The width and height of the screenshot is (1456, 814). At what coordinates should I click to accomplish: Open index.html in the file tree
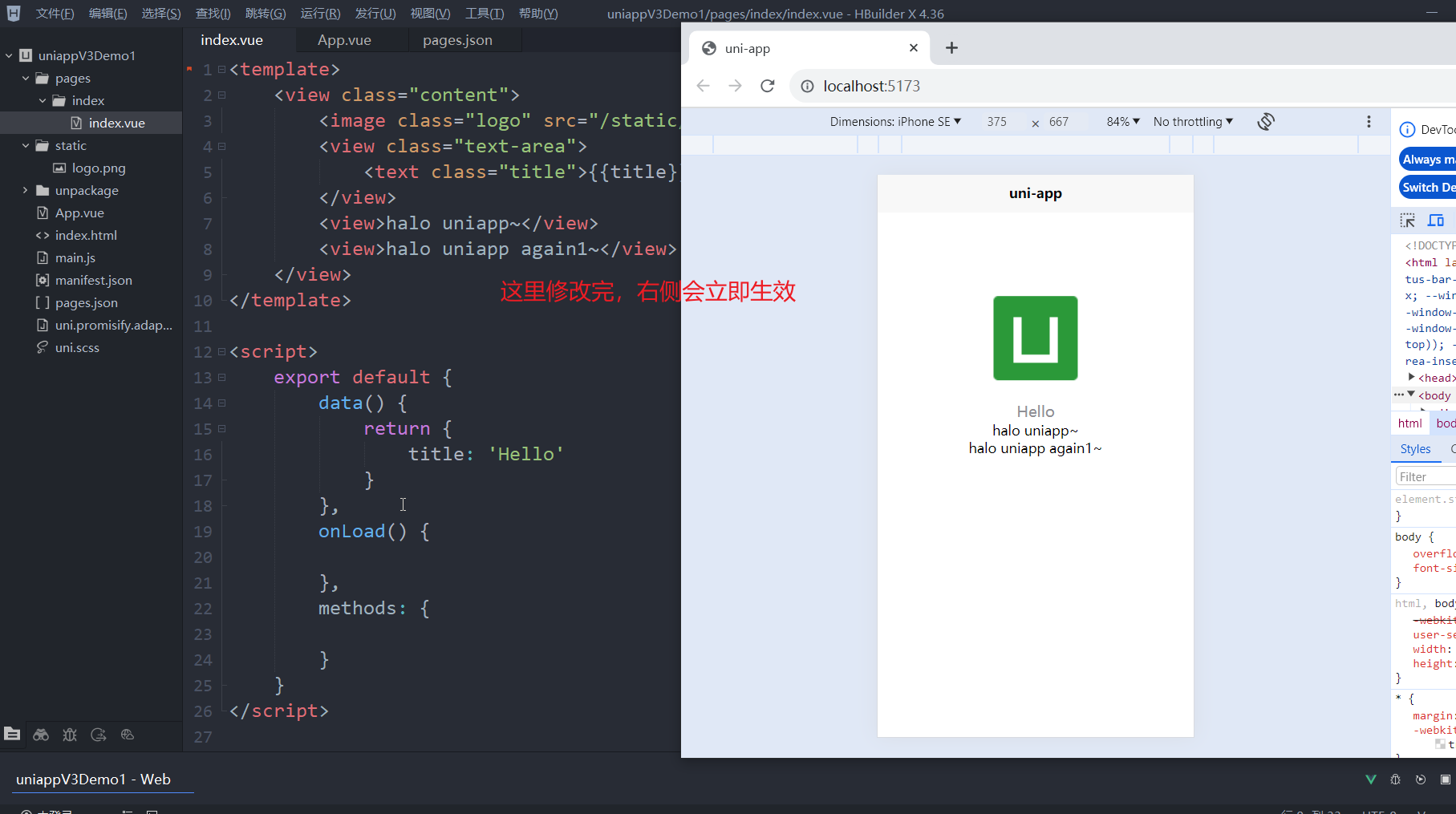click(86, 235)
